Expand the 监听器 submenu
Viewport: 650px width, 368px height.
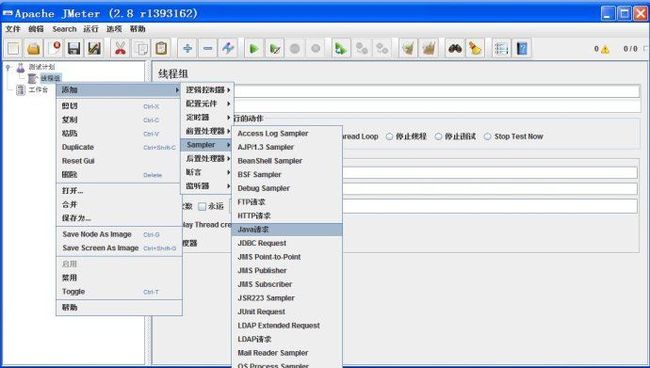tap(207, 186)
